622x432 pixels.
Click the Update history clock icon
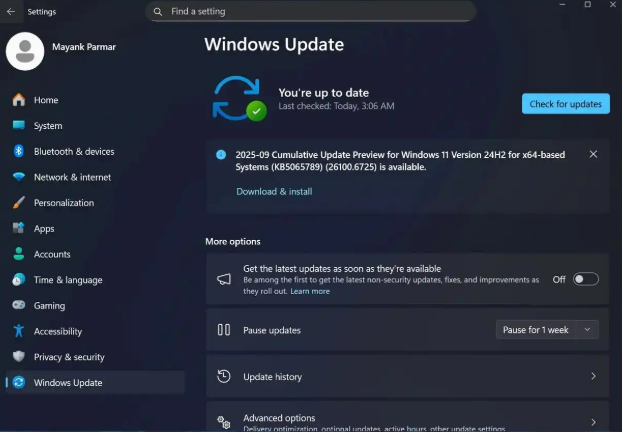tap(224, 376)
